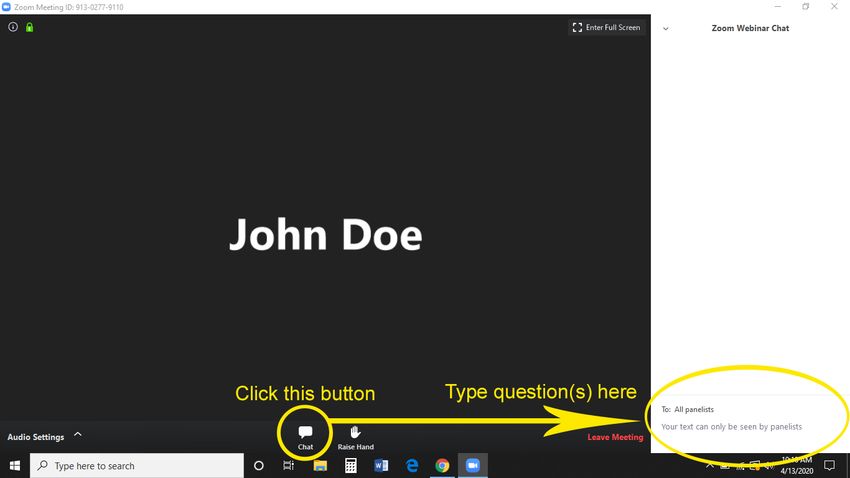Select the All panelists recipient
This screenshot has height=478, width=850.
694,410
